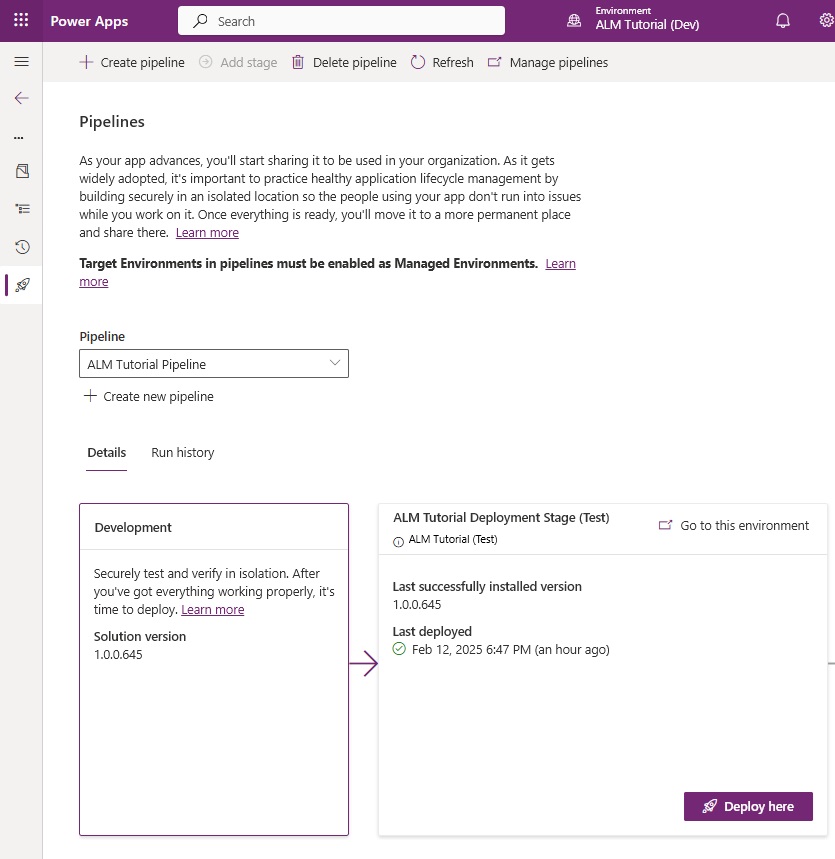Image resolution: width=835 pixels, height=859 pixels.
Task: Click solution version 1.0.0.645 in Development
Action: pyautogui.click(x=118, y=655)
